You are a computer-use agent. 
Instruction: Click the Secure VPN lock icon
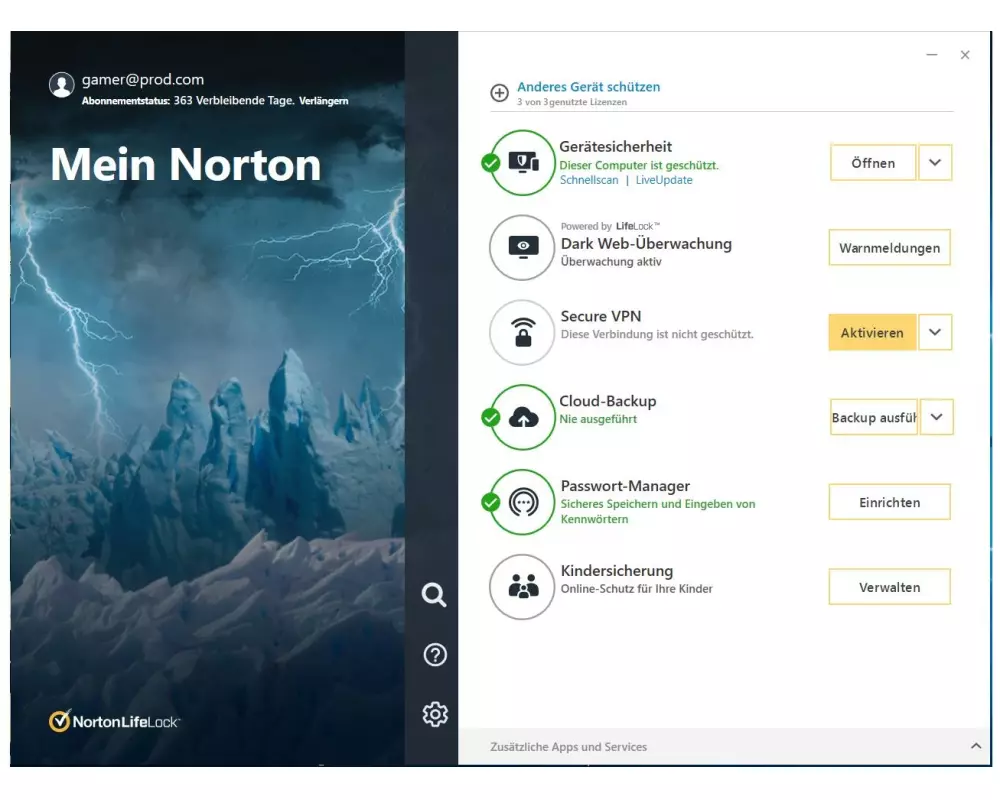point(522,332)
